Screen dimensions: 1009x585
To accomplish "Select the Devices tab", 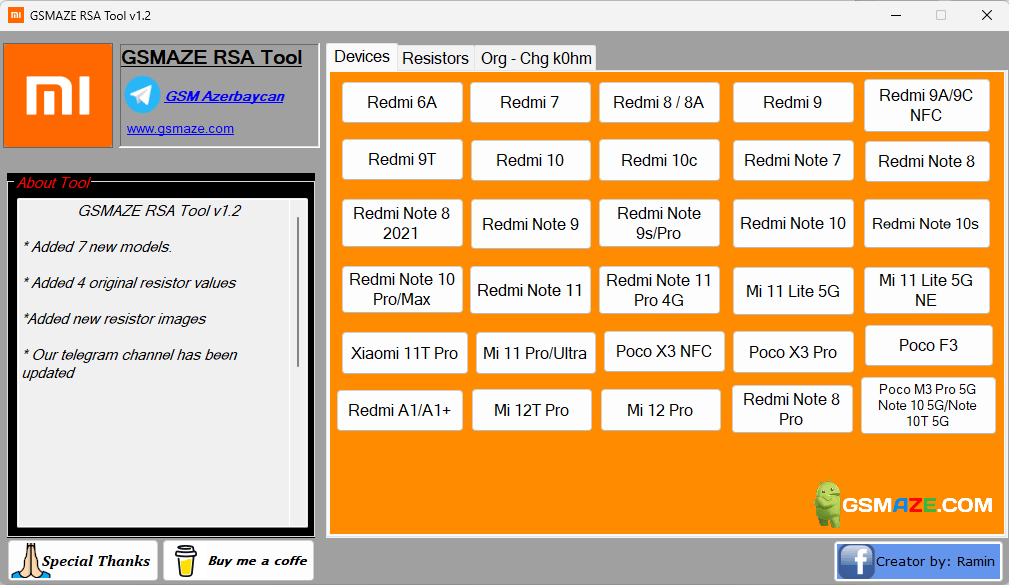I will tap(361, 57).
